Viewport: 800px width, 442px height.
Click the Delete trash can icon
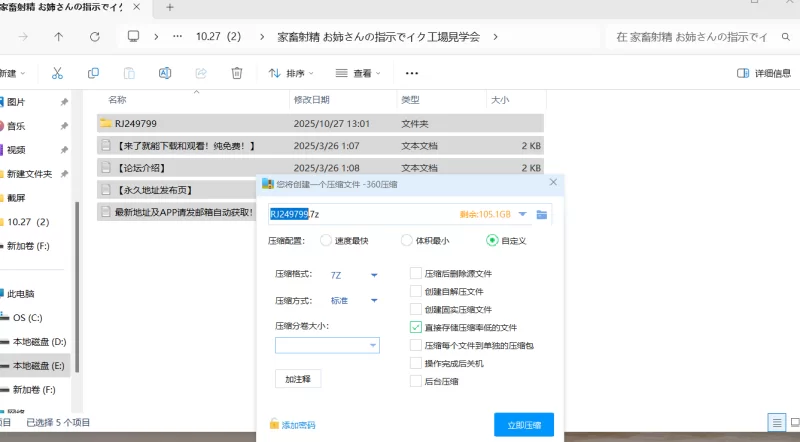(x=237, y=73)
